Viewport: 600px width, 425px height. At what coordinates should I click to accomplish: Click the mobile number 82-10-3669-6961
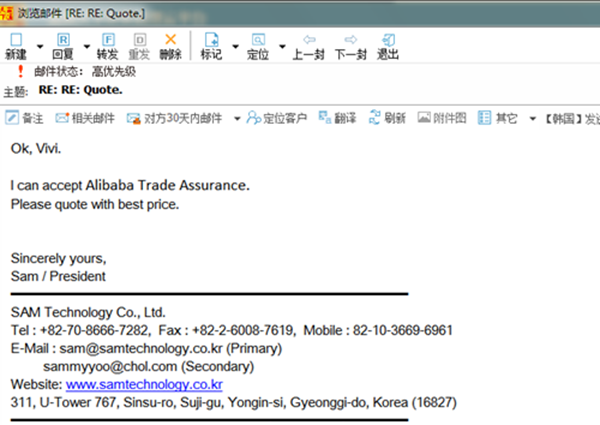[403, 330]
